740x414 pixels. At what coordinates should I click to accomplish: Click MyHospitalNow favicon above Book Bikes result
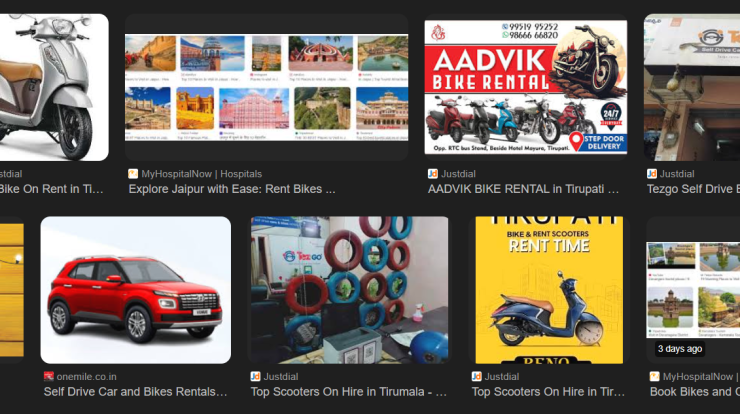655,376
